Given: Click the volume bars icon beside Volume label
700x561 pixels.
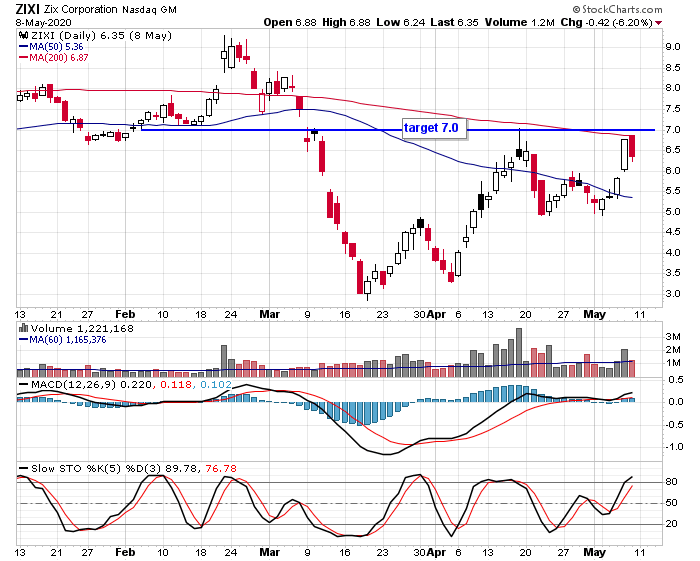Looking at the screenshot, I should (23, 328).
